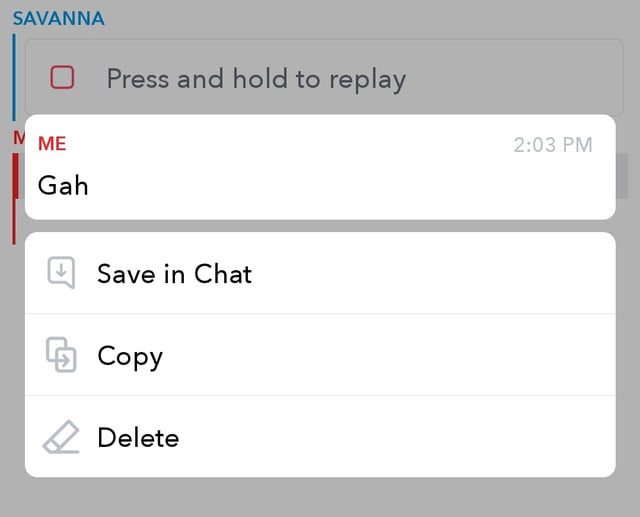Click the Copy overlapping-pages icon
The height and width of the screenshot is (517, 640).
click(x=62, y=355)
